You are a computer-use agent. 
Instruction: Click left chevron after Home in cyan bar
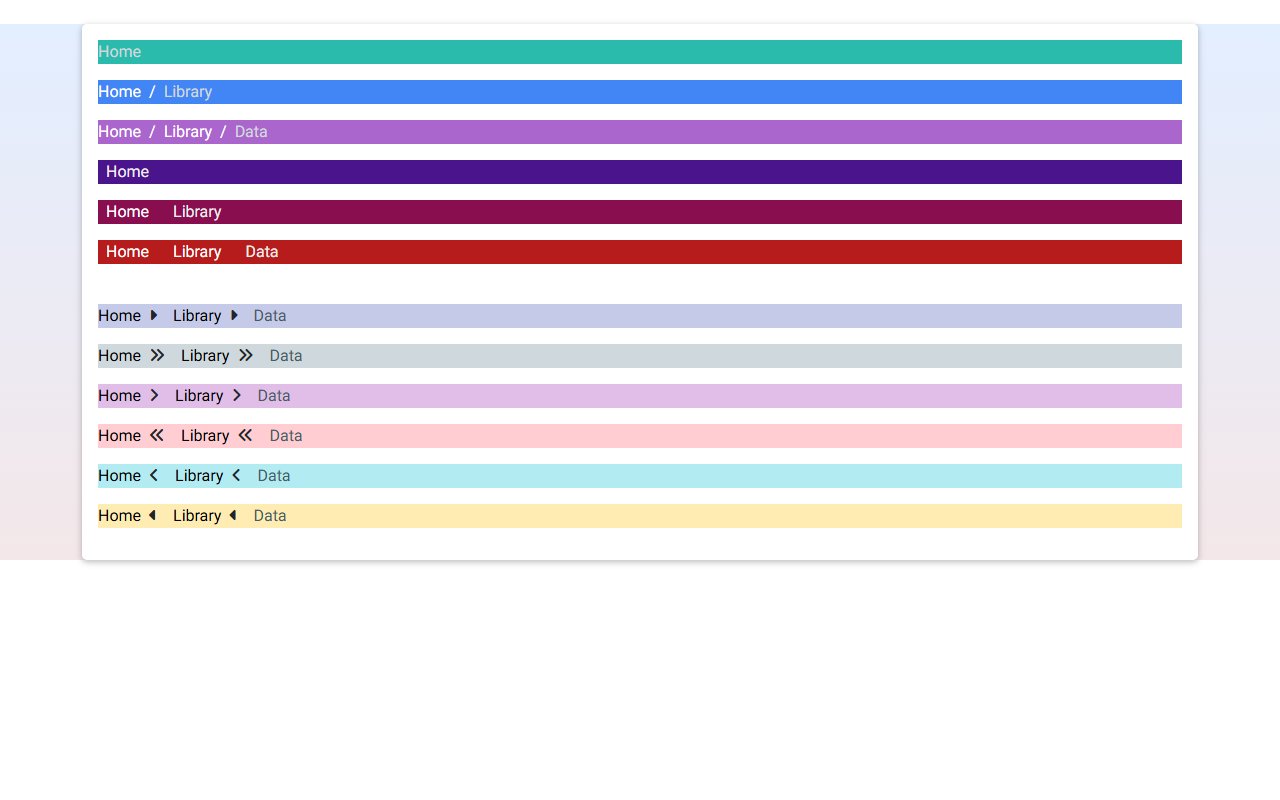154,475
